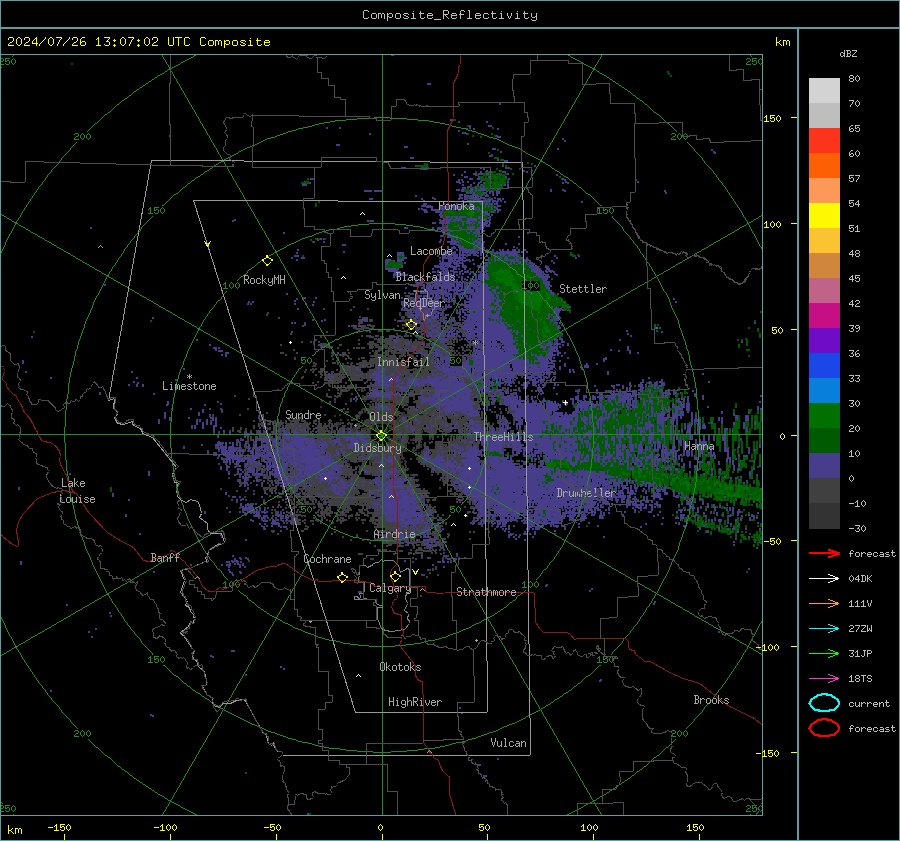Click the '2024/07/26 13:07:02 UTC Composite' timestamp

[138, 42]
